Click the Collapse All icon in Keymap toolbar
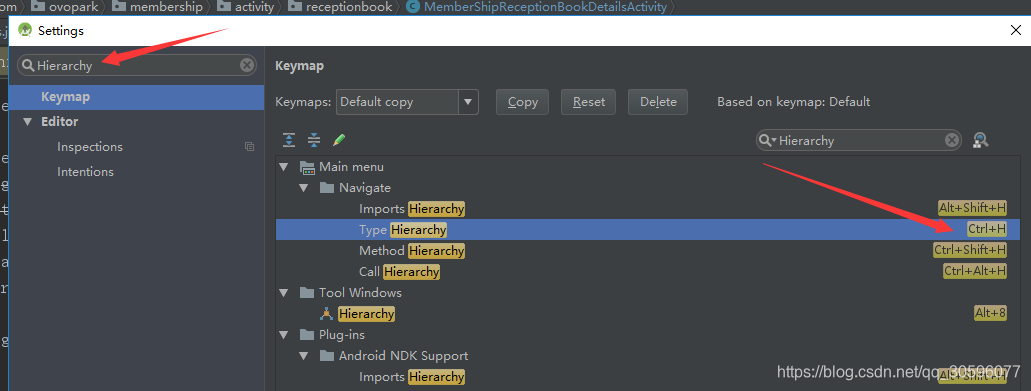This screenshot has width=1031, height=391. coord(314,139)
